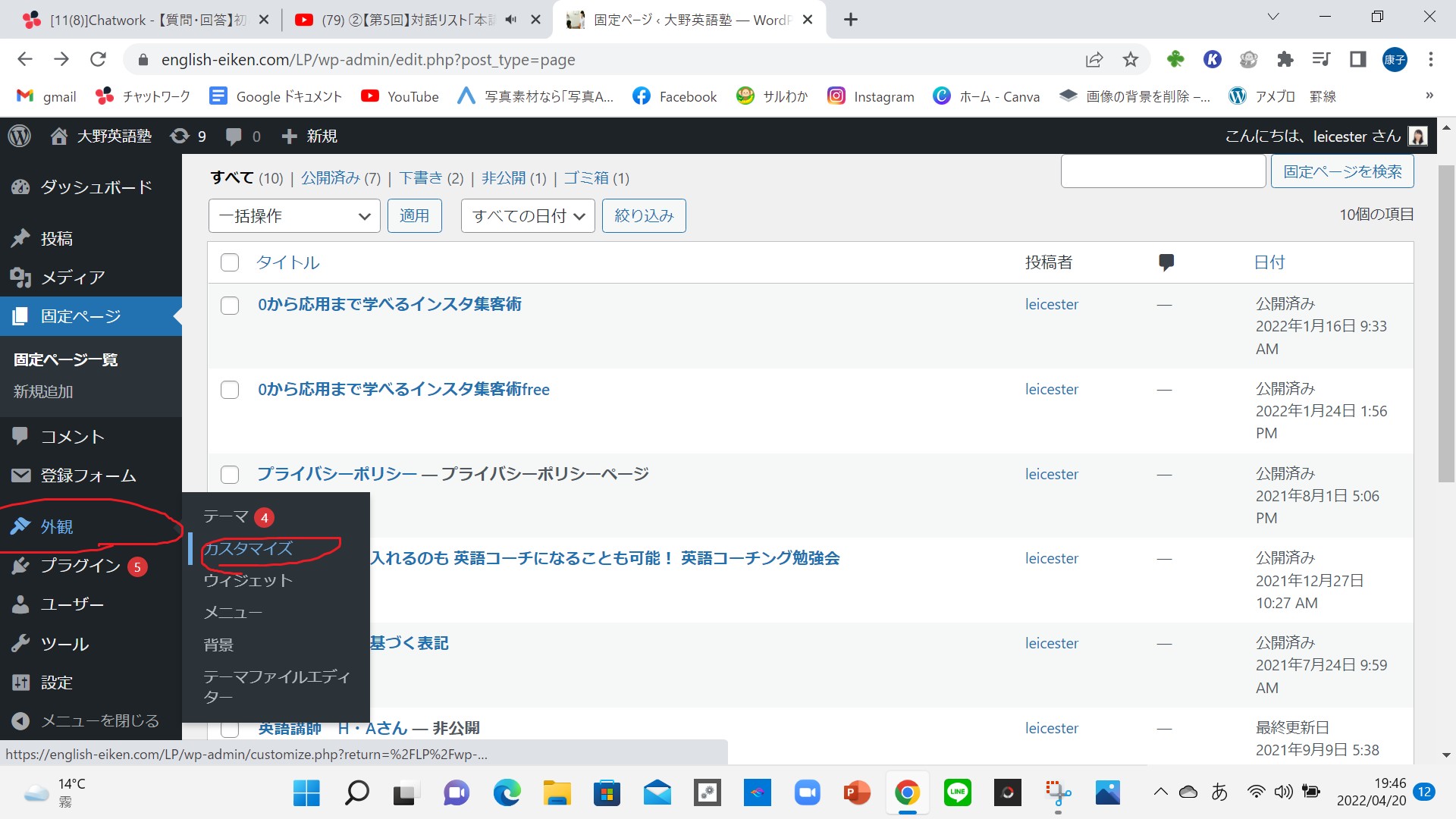Viewport: 1456px width, 819px height.
Task: Mute the YouTube tab via speaker icon
Action: 510,20
